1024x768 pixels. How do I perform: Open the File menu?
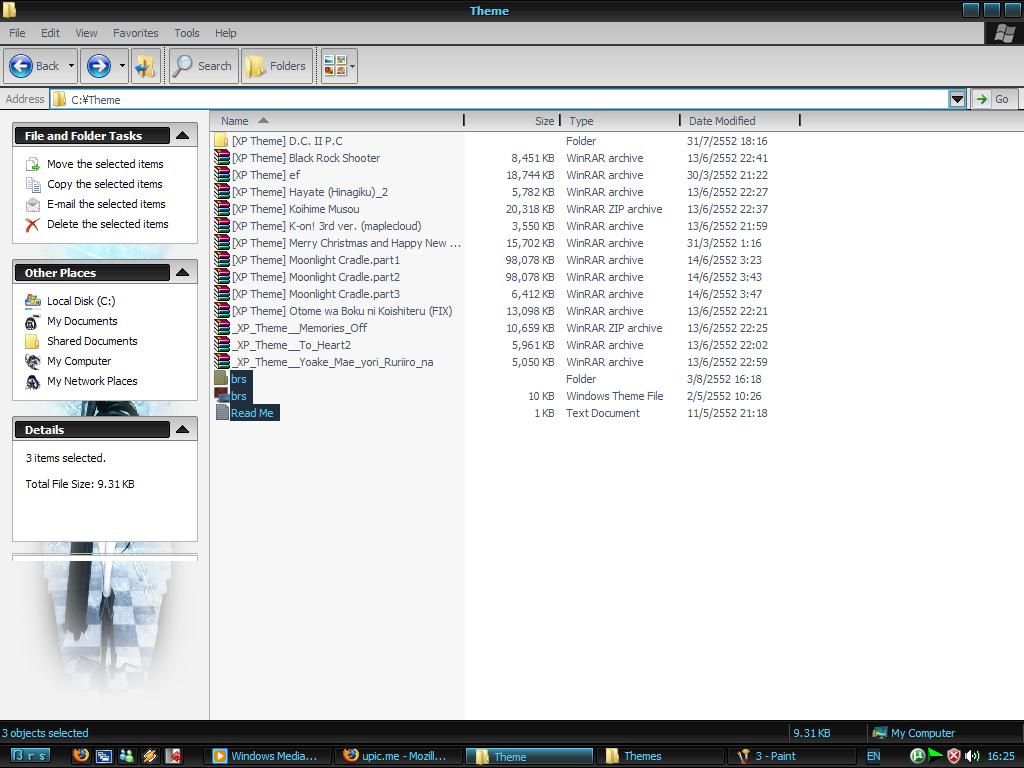point(17,33)
